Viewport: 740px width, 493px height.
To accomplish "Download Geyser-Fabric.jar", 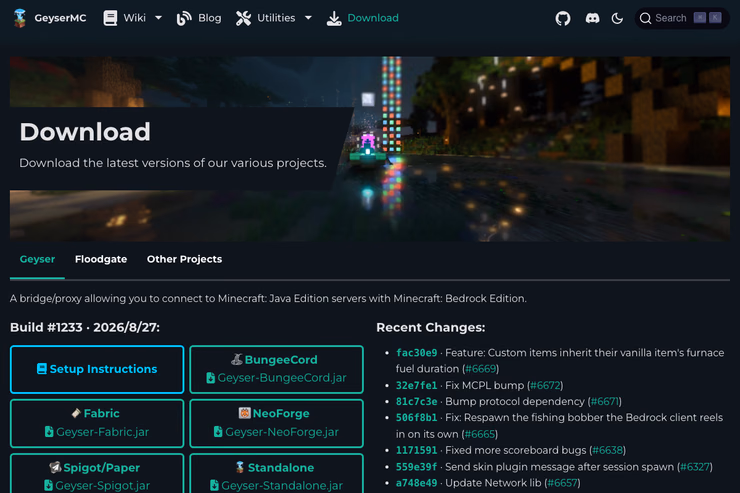I will coord(97,423).
